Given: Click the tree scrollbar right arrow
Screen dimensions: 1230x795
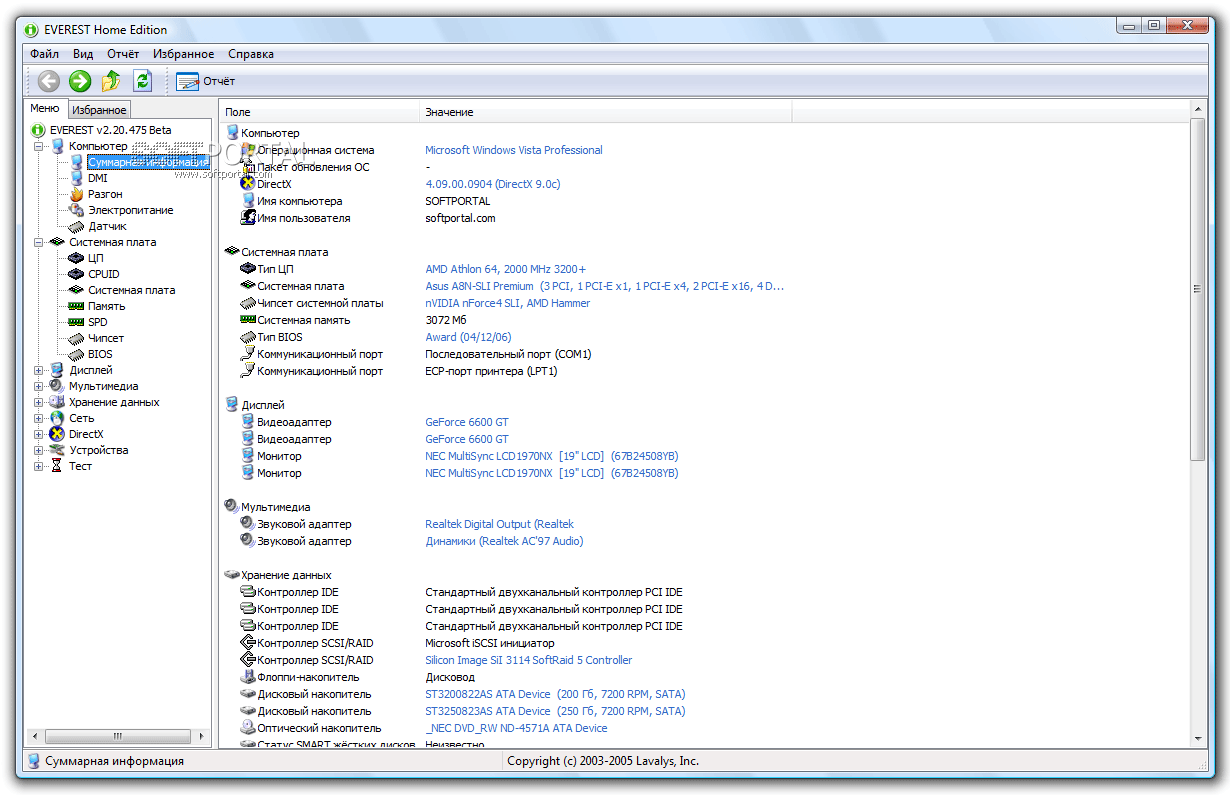Looking at the screenshot, I should (202, 736).
